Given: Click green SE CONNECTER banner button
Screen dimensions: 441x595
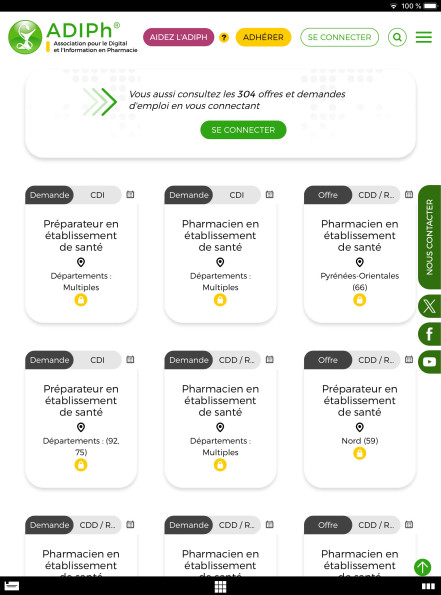Looking at the screenshot, I should 243,130.
